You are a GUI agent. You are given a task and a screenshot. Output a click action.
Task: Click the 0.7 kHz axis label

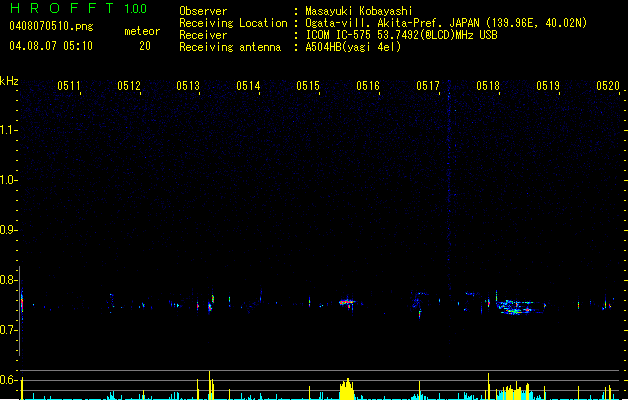pyautogui.click(x=8, y=330)
